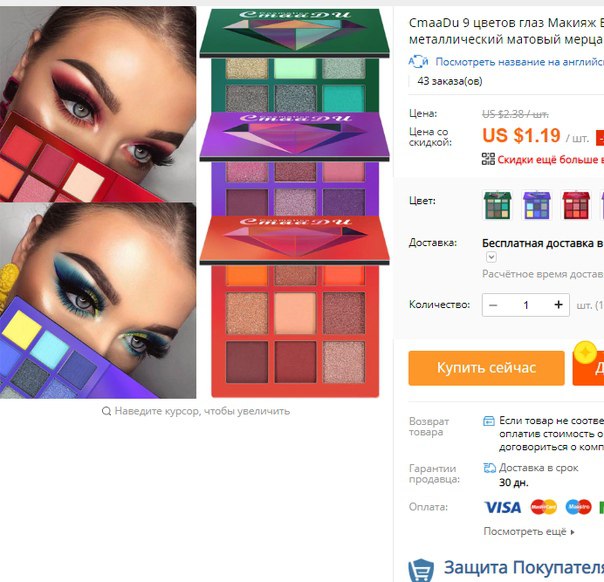The height and width of the screenshot is (582, 604).
Task: Click the Buyer Protection cart shield icon
Action: [421, 570]
